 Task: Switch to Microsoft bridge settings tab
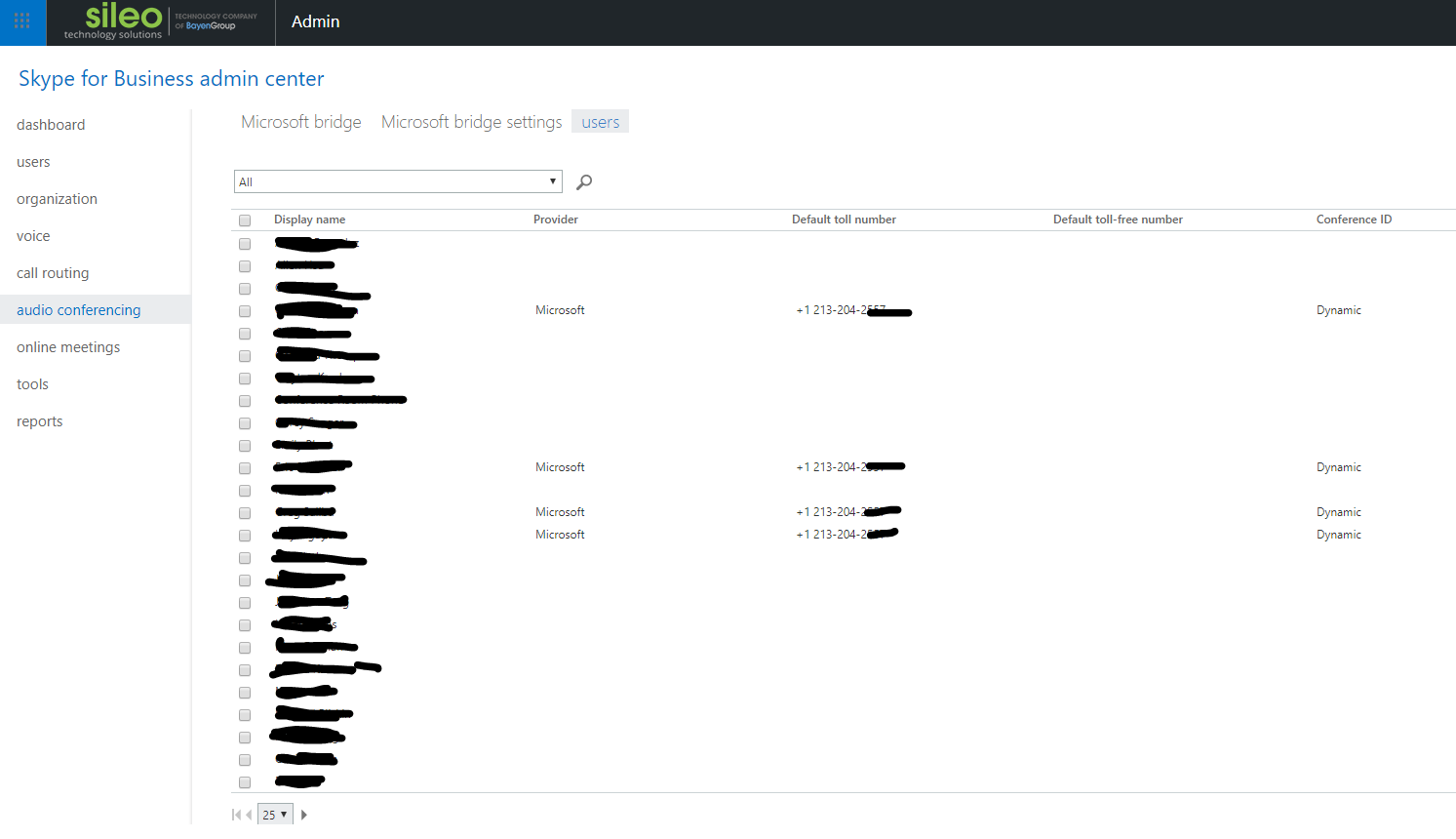coord(472,122)
